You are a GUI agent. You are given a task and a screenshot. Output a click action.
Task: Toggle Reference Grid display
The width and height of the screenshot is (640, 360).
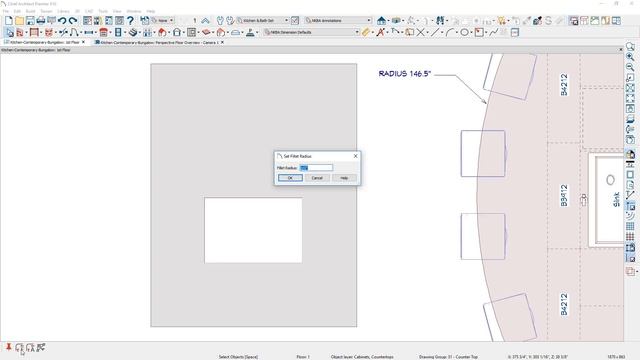click(x=630, y=236)
